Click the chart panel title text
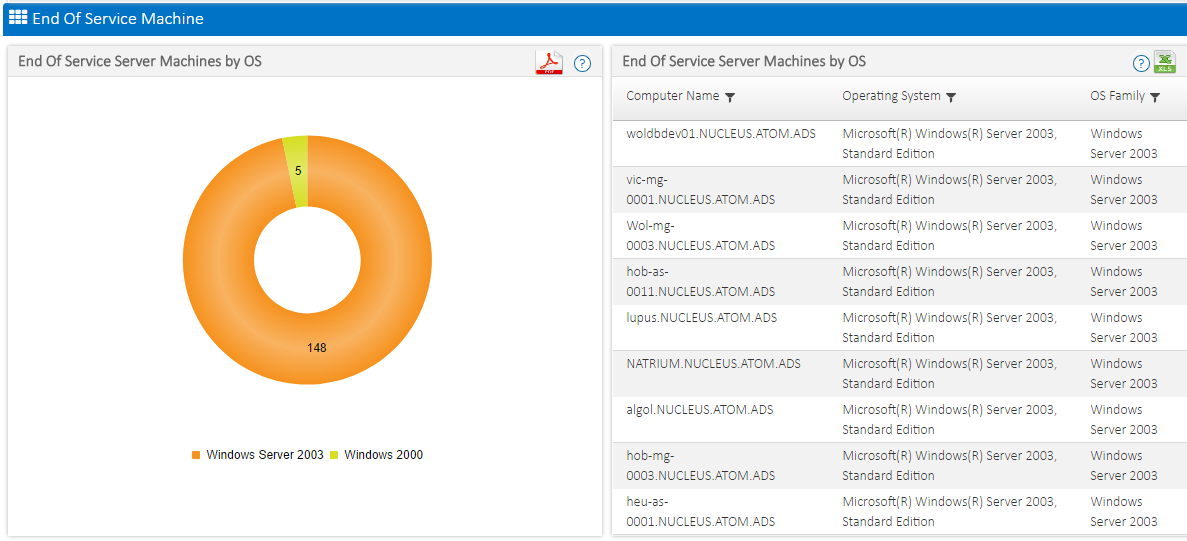 140,61
